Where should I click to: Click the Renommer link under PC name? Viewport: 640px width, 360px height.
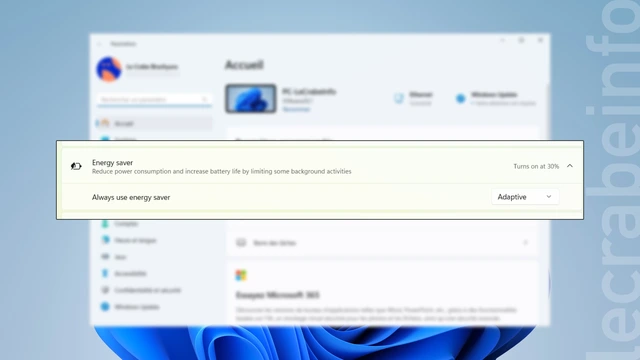point(296,109)
